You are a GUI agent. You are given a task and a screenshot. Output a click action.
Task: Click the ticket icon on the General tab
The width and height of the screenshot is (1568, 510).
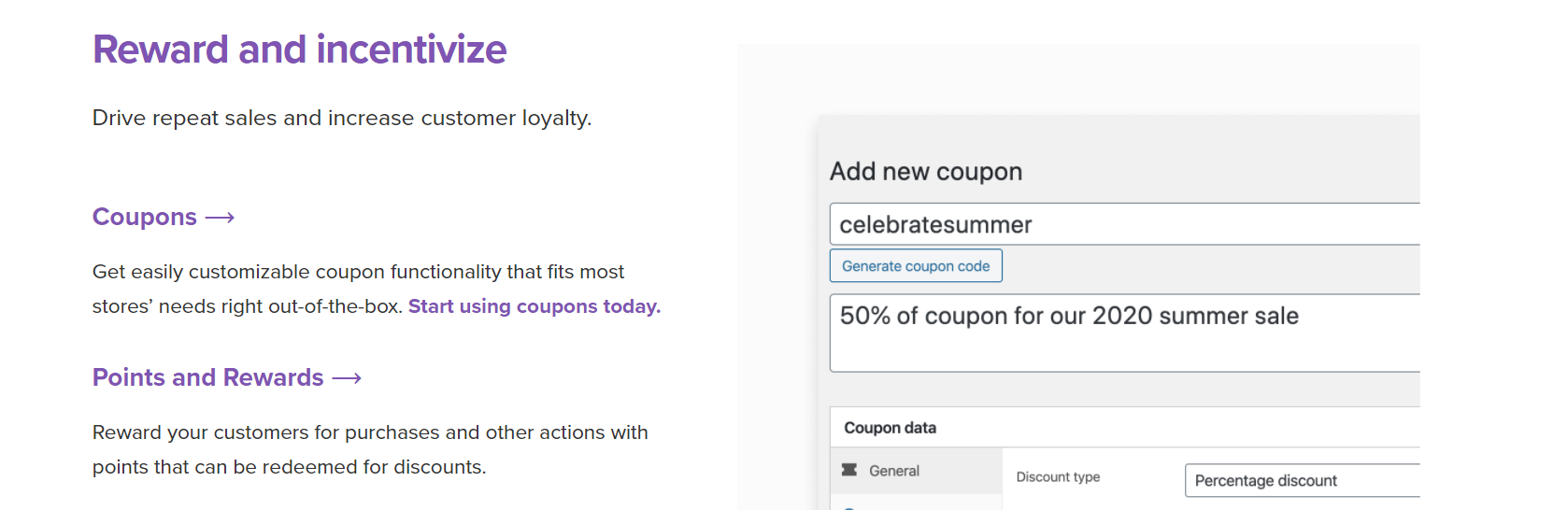coord(849,470)
